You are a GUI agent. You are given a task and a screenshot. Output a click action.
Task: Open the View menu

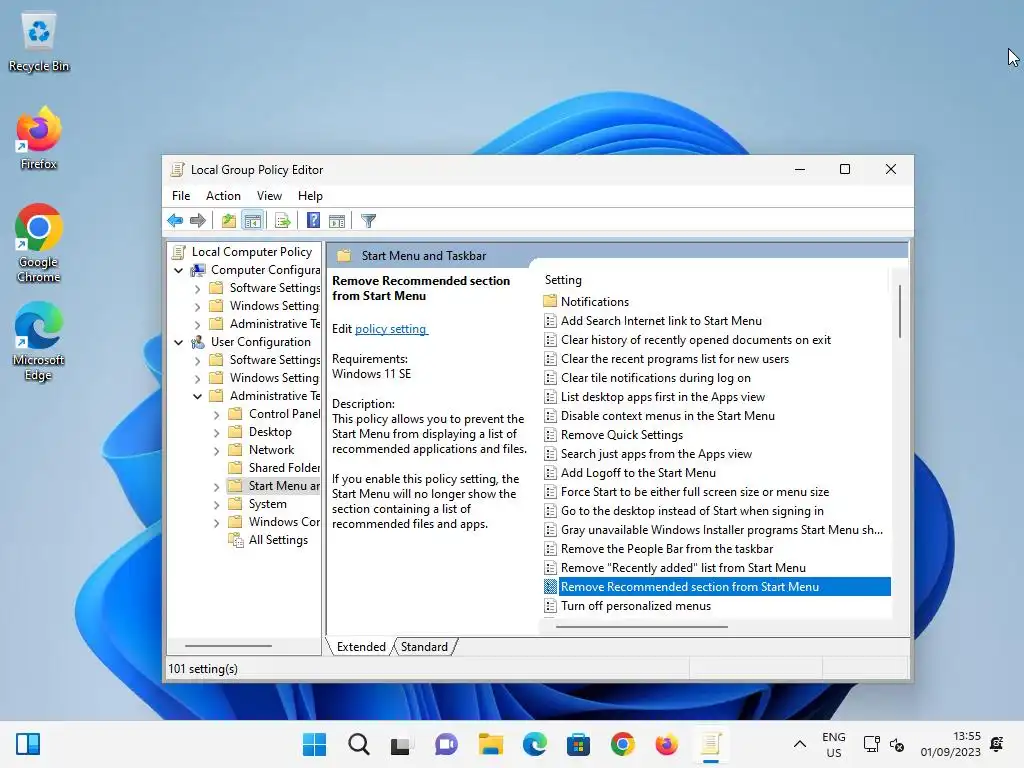(269, 196)
